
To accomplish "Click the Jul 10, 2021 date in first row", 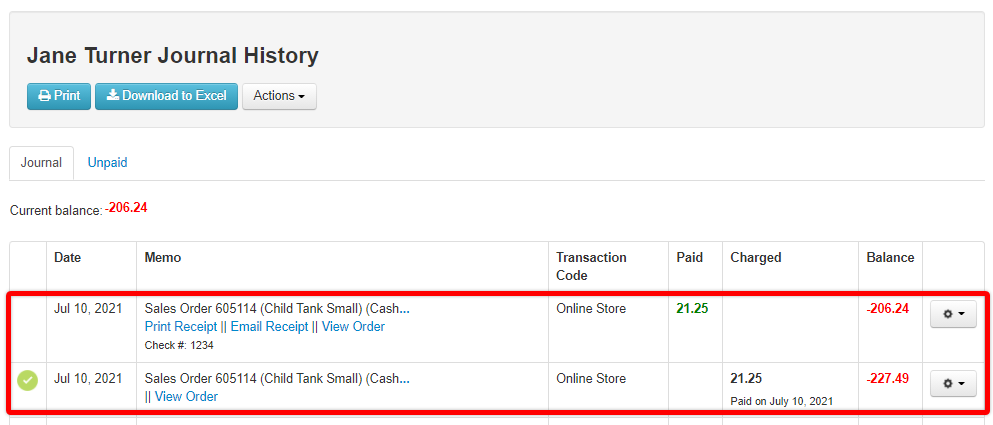I will point(88,309).
